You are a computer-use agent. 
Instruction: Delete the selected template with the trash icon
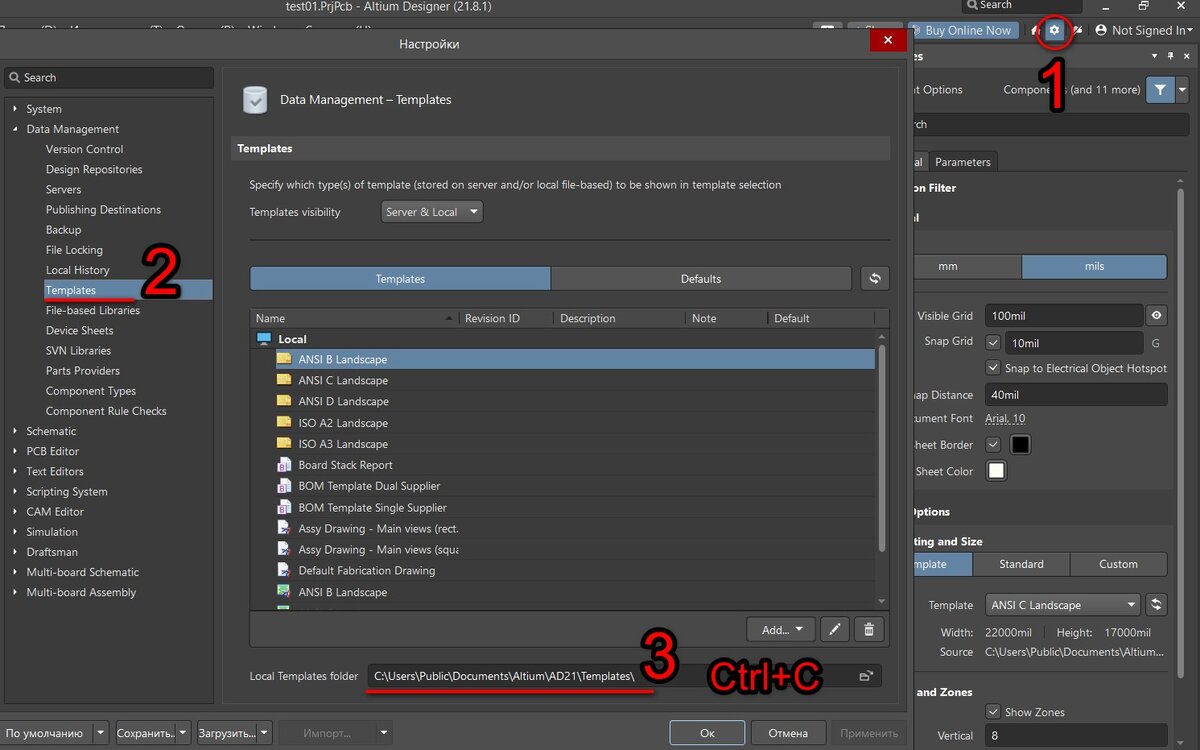pyautogui.click(x=869, y=629)
